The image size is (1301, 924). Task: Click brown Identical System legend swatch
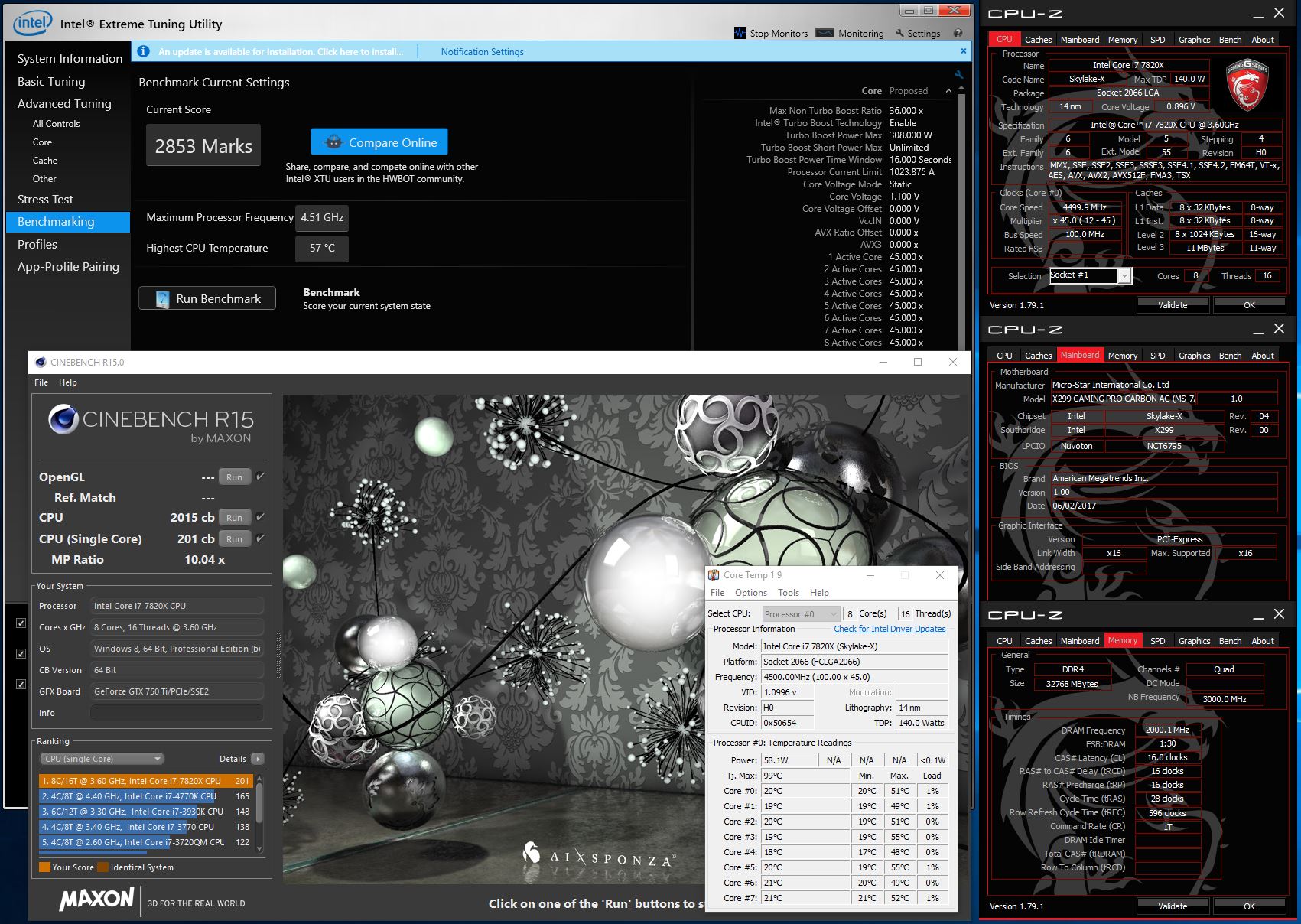click(x=102, y=867)
